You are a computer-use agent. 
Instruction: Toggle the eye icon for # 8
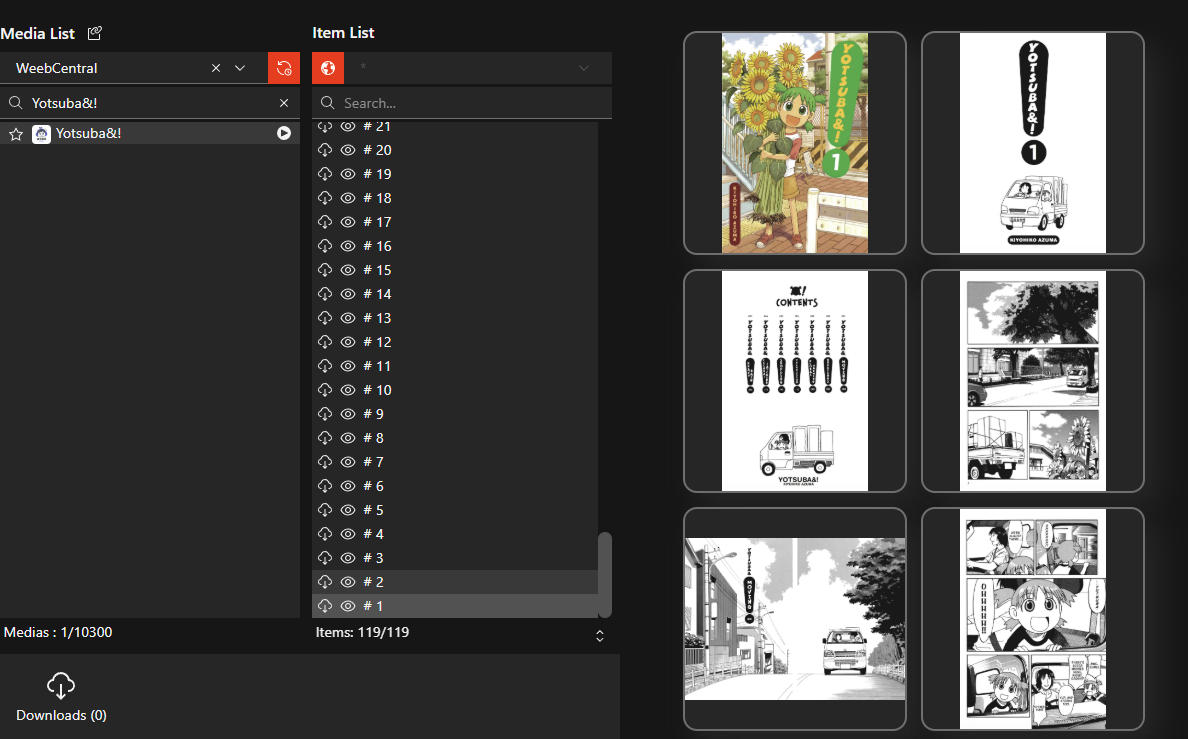(x=348, y=438)
